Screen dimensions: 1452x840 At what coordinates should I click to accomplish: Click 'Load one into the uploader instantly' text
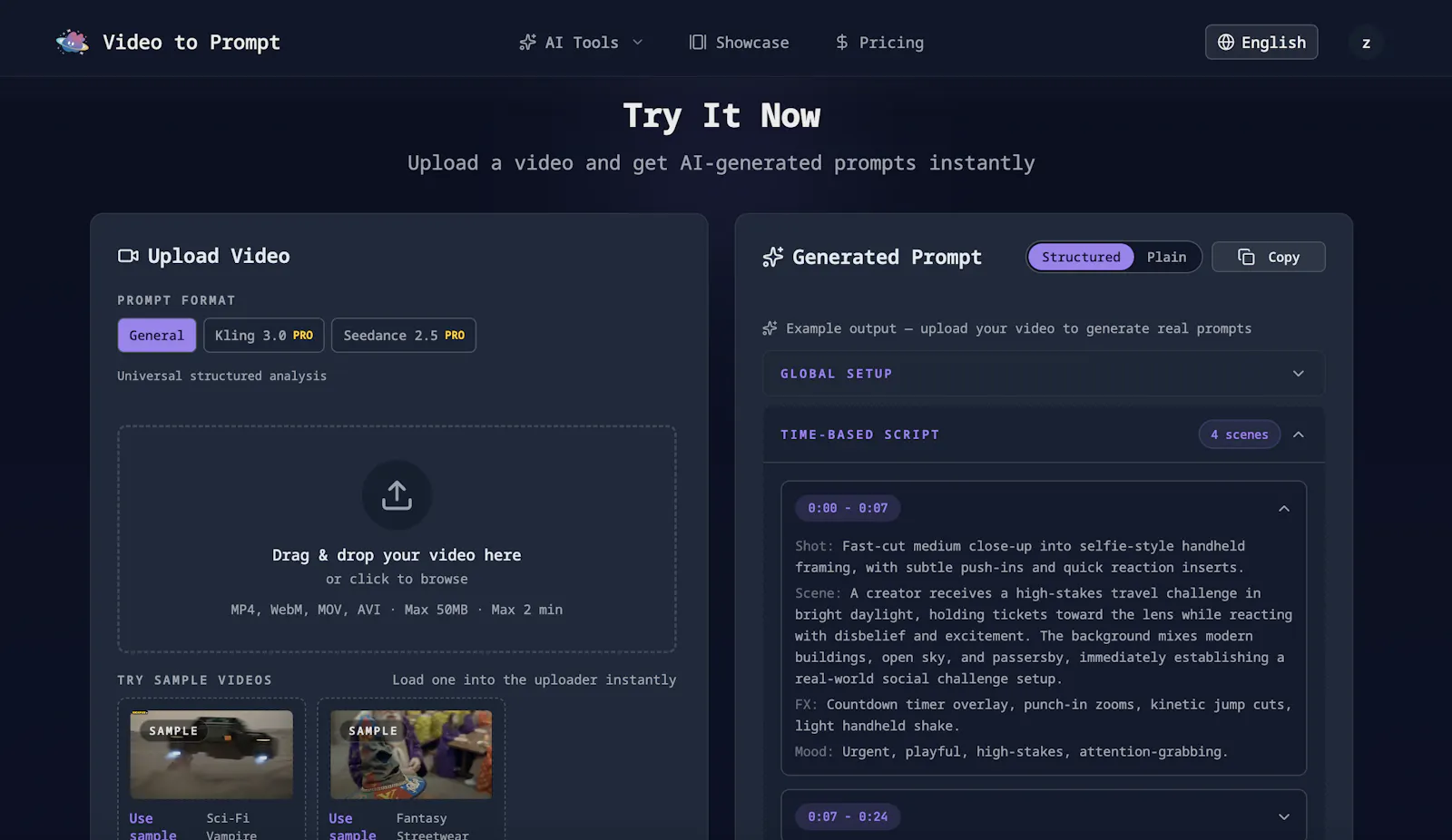click(535, 679)
